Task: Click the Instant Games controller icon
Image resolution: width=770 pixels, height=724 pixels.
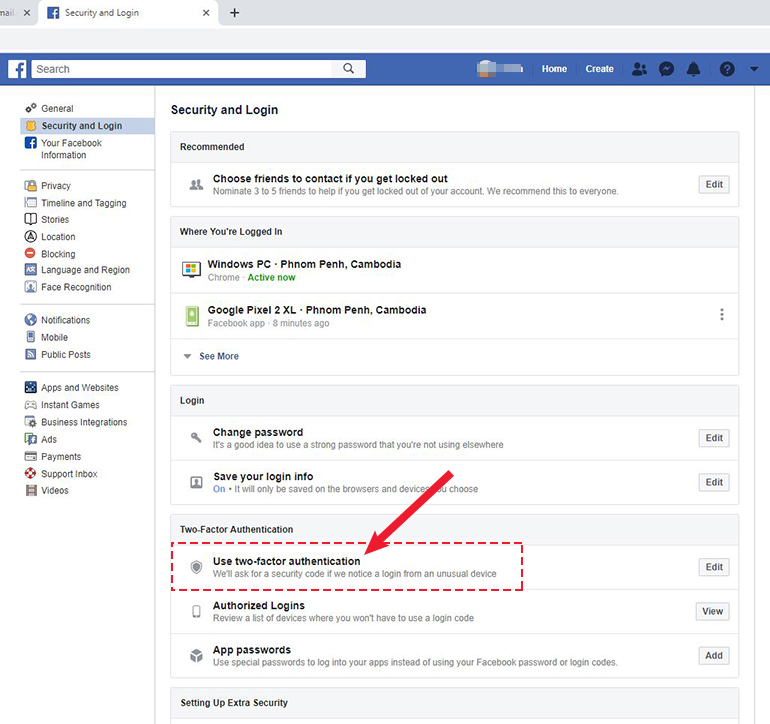Action: click(x=30, y=405)
